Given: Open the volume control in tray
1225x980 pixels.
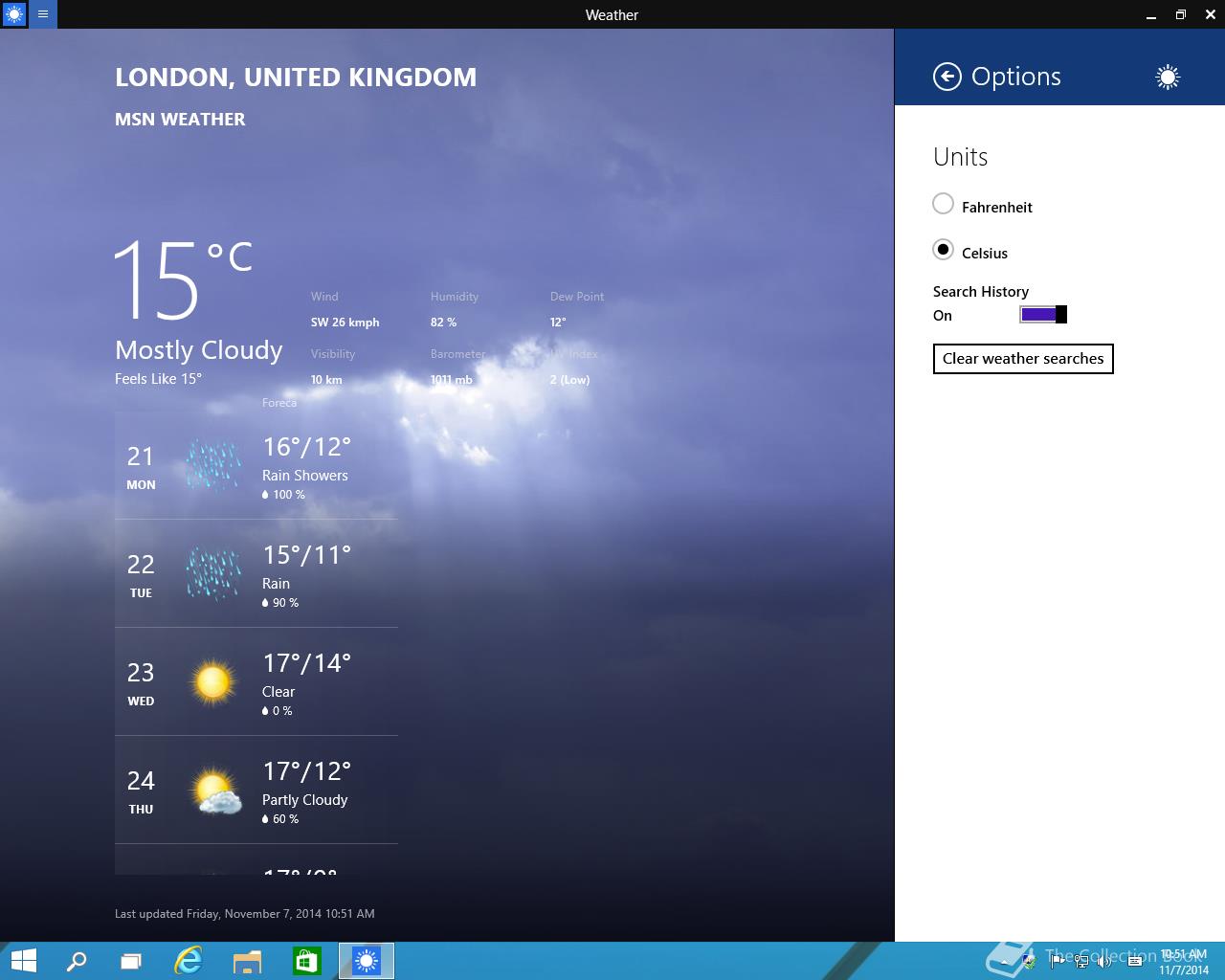Looking at the screenshot, I should [1104, 961].
